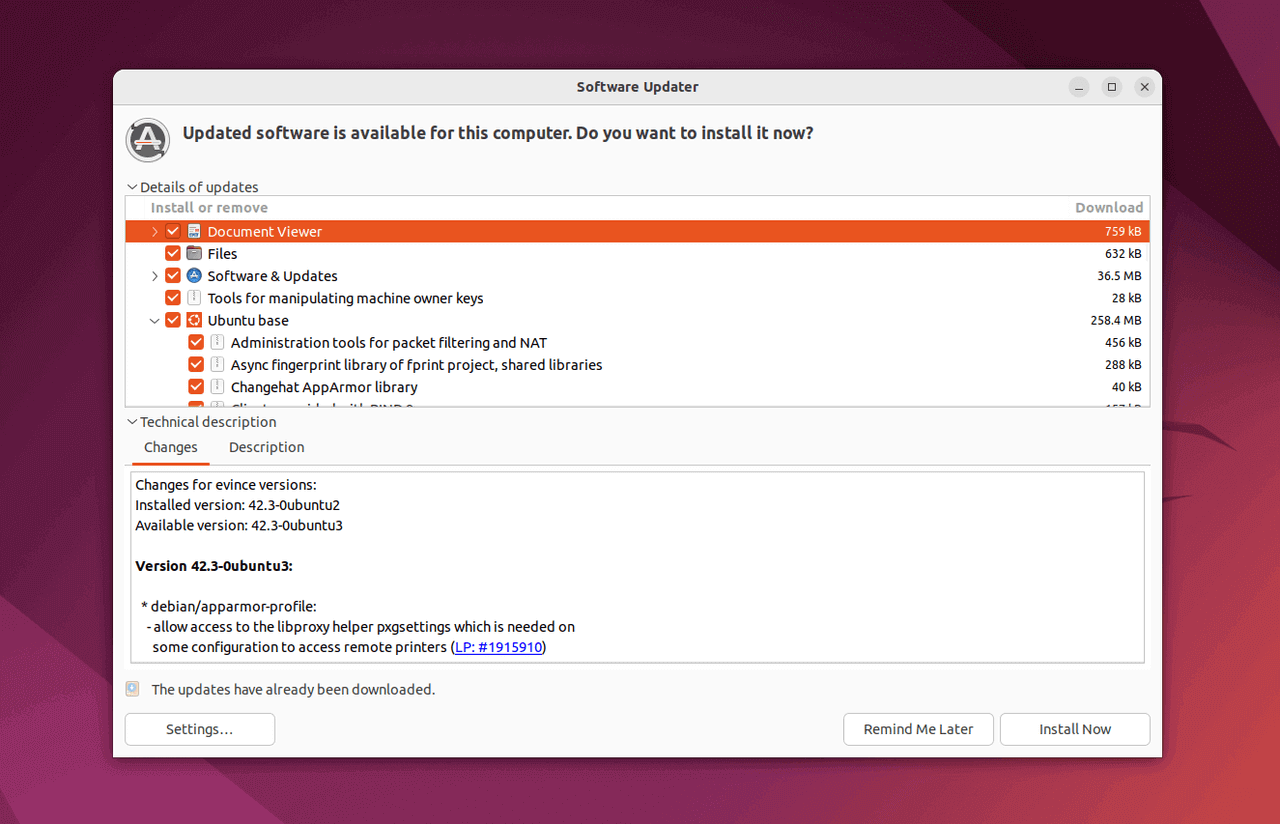The image size is (1280, 824).
Task: Sort by the Download column header
Action: coord(1108,208)
